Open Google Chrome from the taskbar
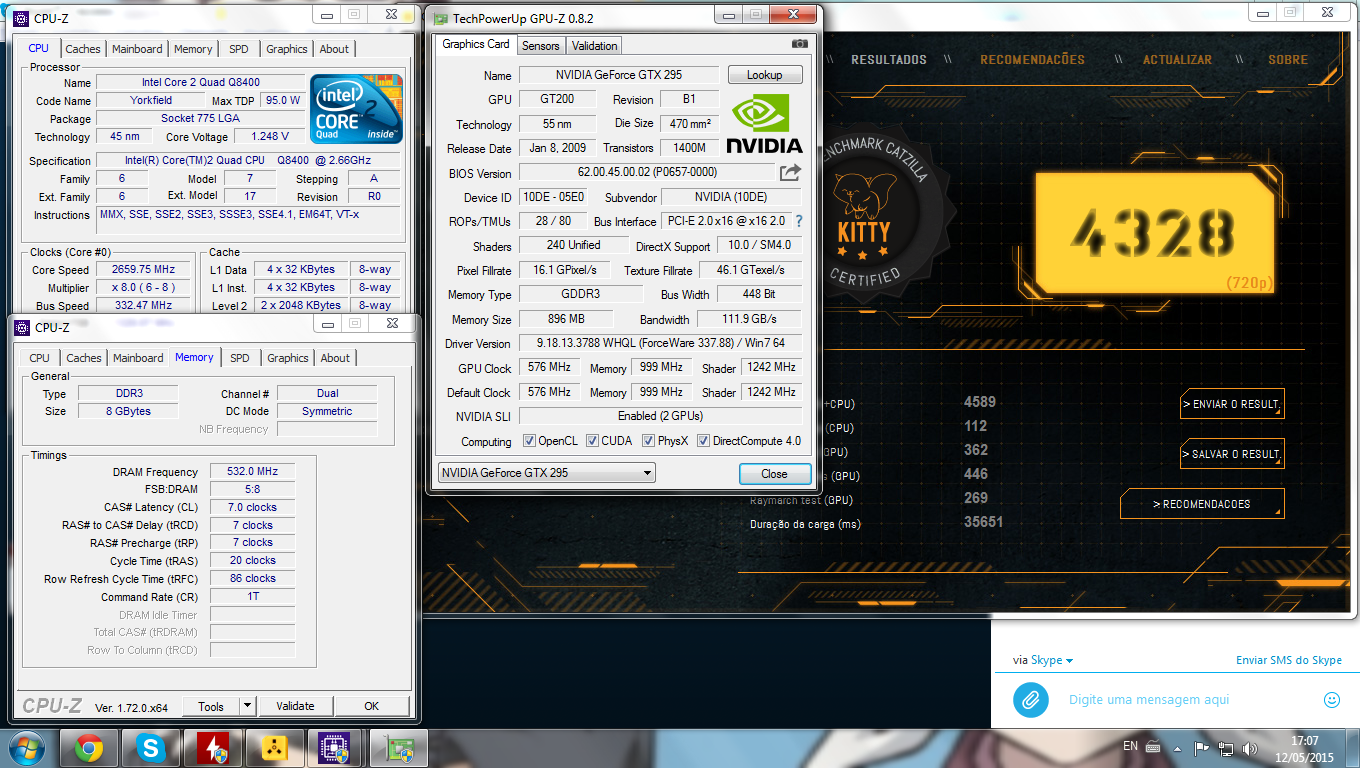This screenshot has height=768, width=1360. (88, 747)
